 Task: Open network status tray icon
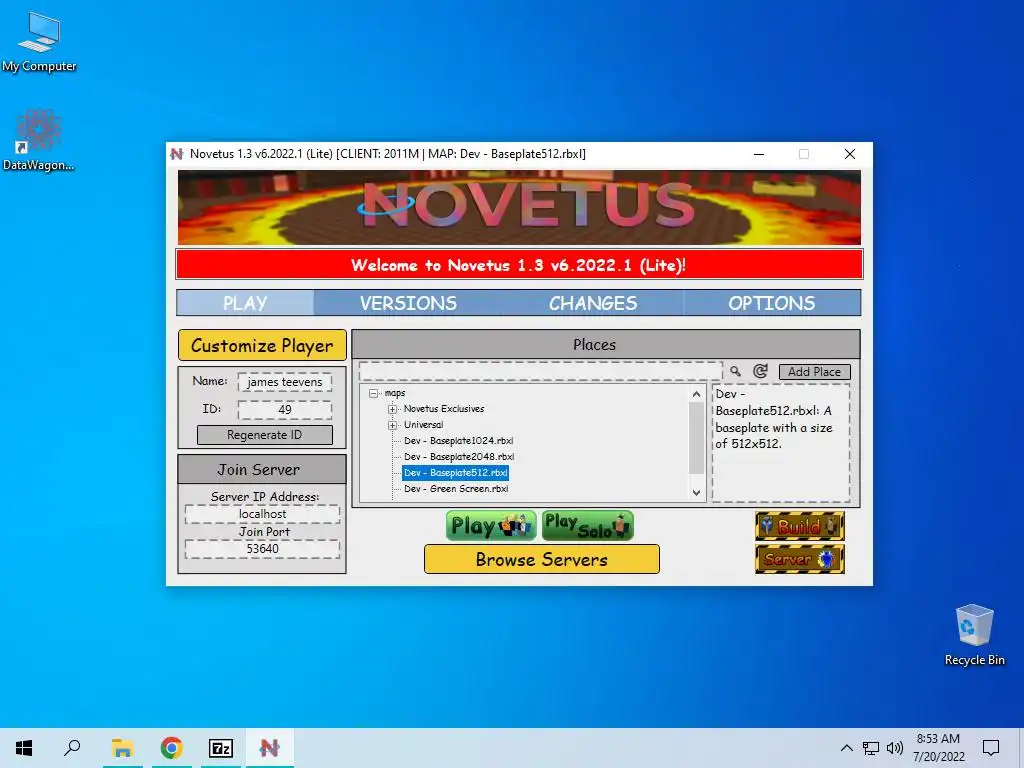(871, 748)
